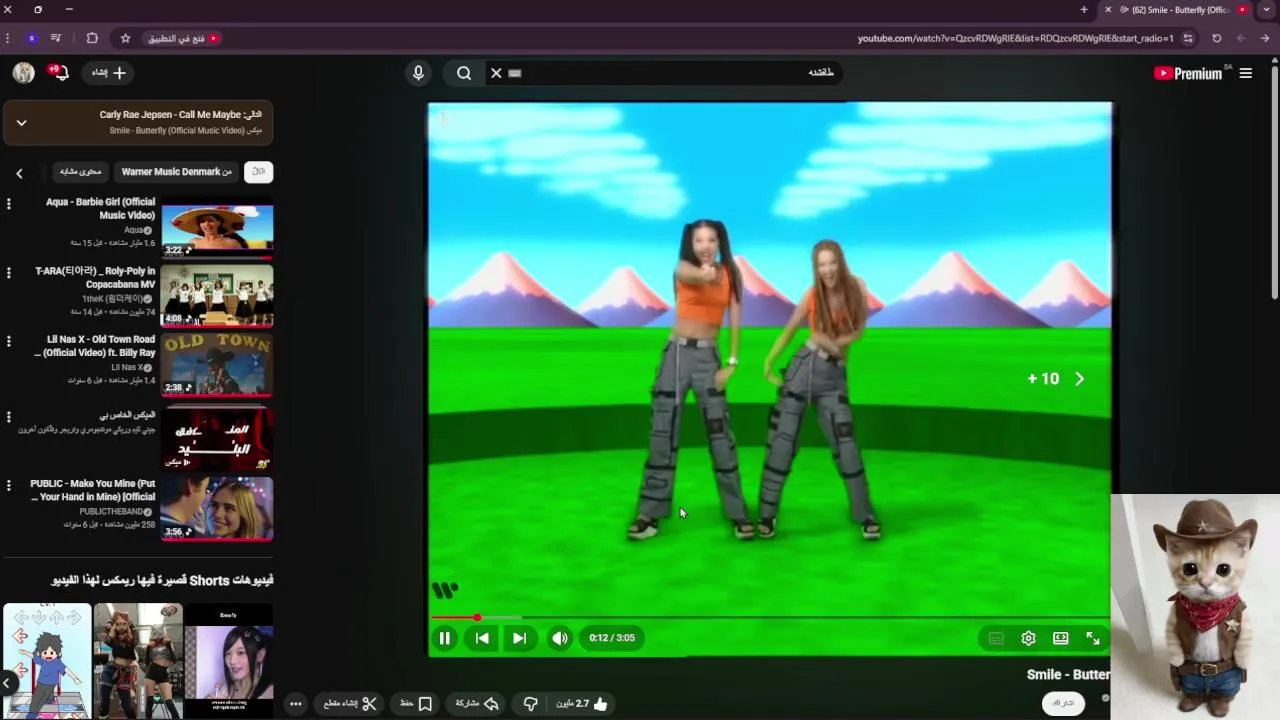1280x720 pixels.
Task: Open the dance-arrows cartoon Short
Action: click(47, 660)
